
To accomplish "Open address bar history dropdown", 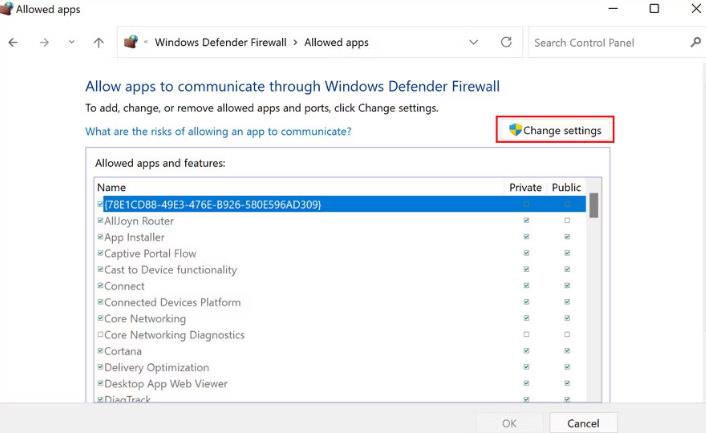I will point(473,42).
